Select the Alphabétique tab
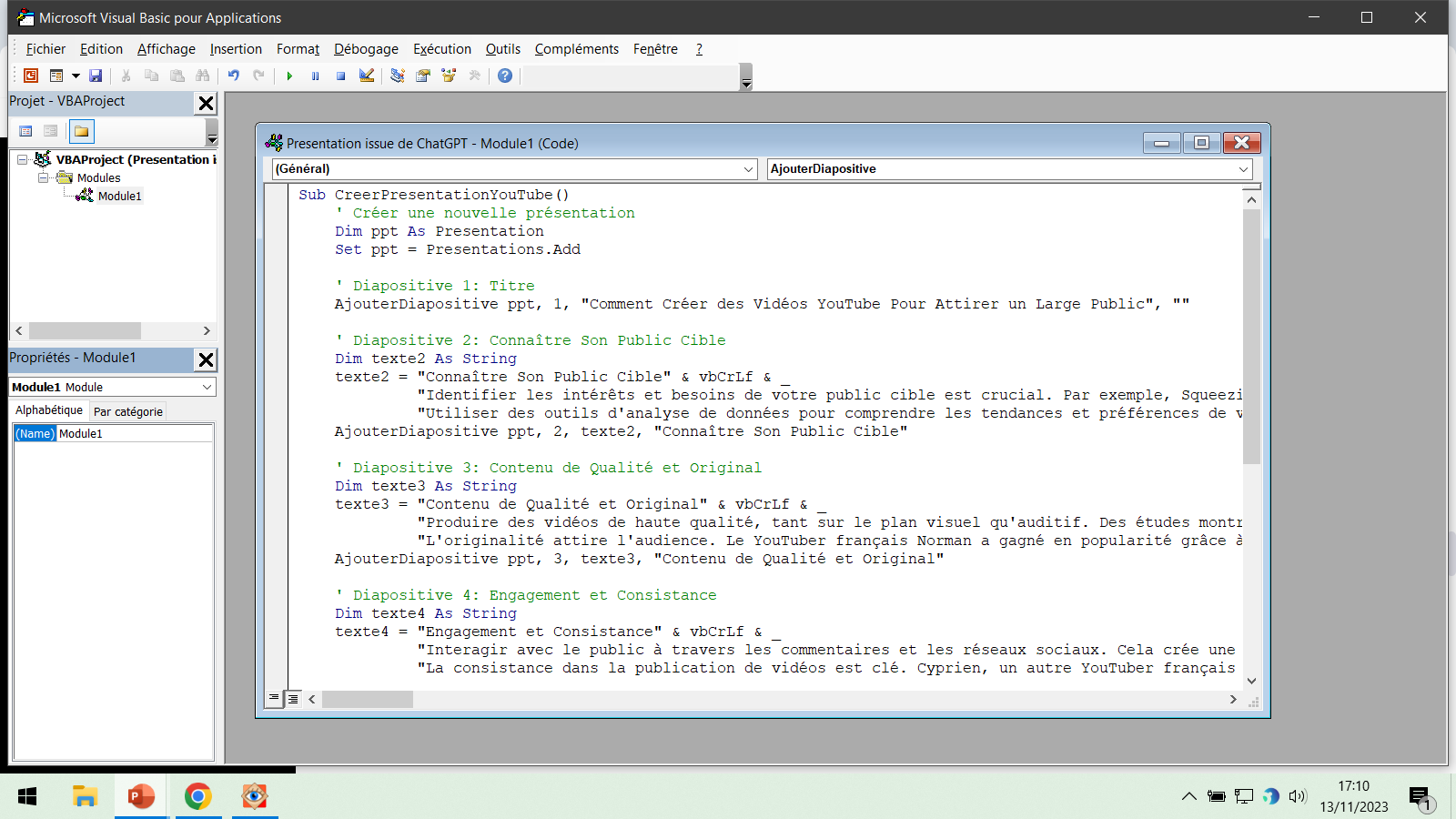The image size is (1456, 819). [48, 409]
